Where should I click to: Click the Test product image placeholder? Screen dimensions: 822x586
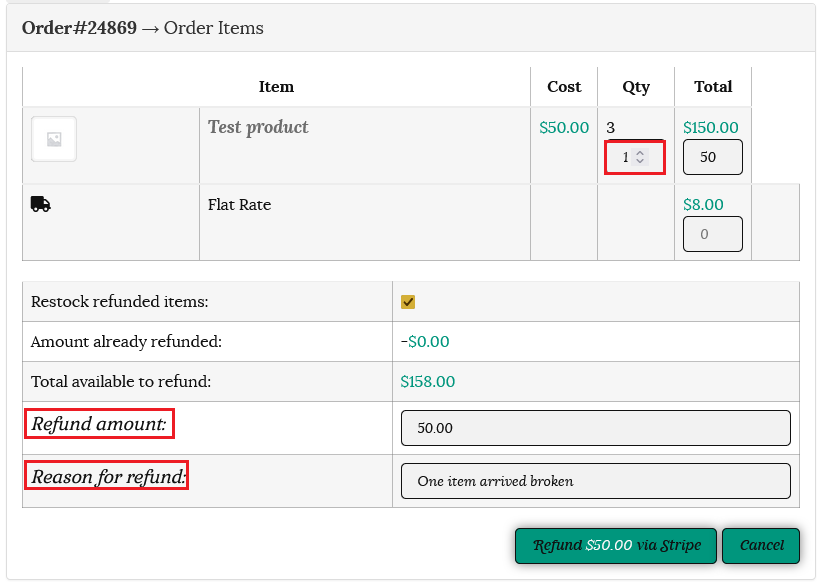point(54,140)
